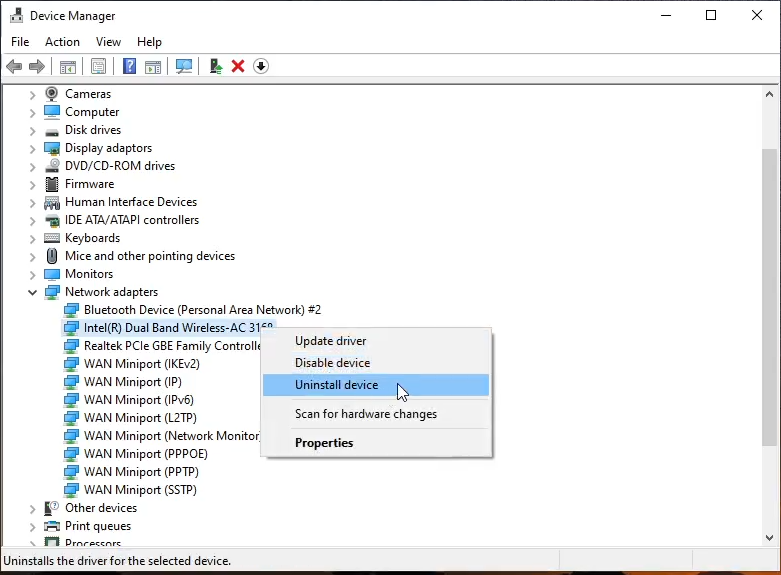Click the Display adaptors category icon
Image resolution: width=781 pixels, height=575 pixels.
click(52, 148)
